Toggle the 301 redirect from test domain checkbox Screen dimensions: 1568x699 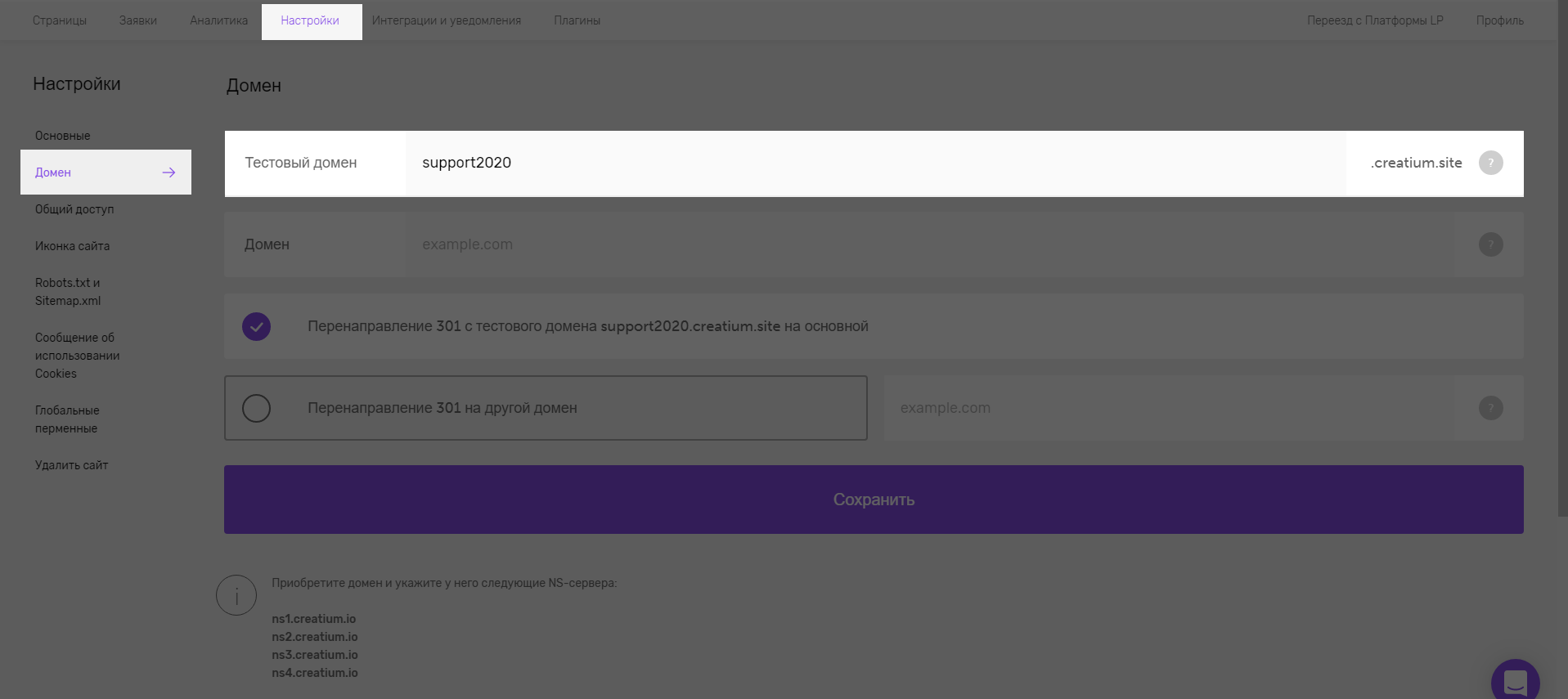[x=256, y=326]
